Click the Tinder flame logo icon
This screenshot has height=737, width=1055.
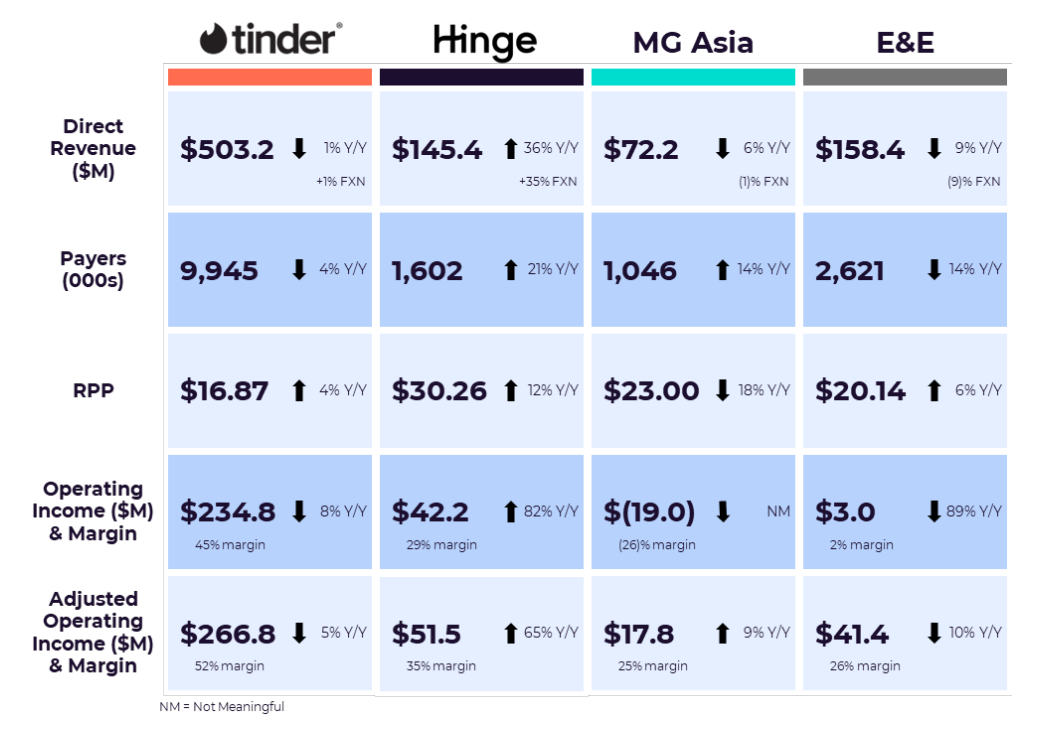pyautogui.click(x=214, y=39)
